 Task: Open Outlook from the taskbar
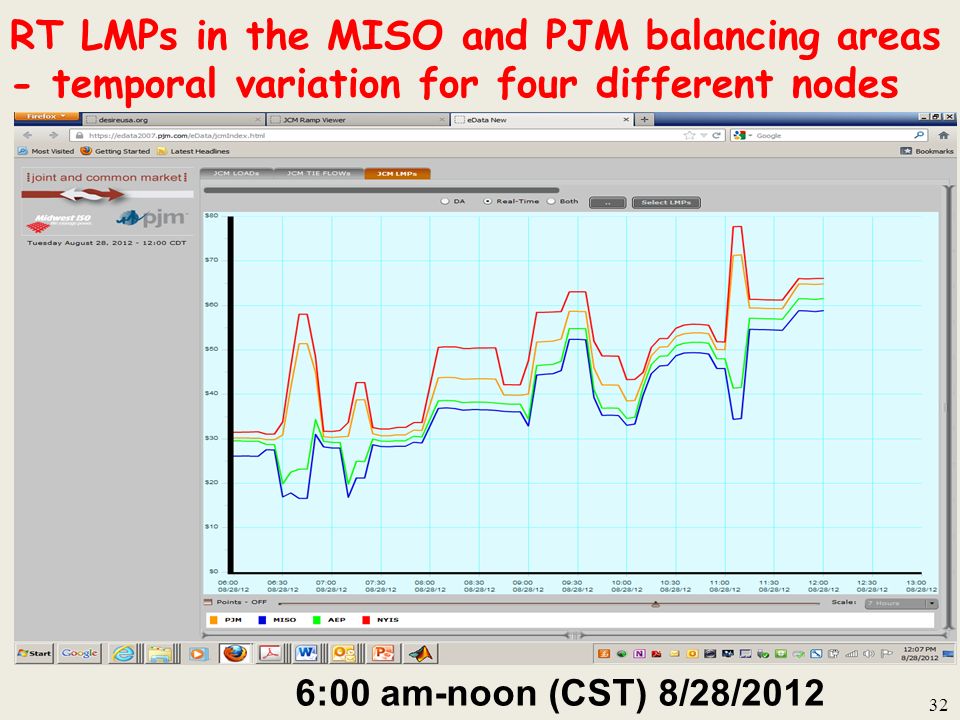point(343,654)
